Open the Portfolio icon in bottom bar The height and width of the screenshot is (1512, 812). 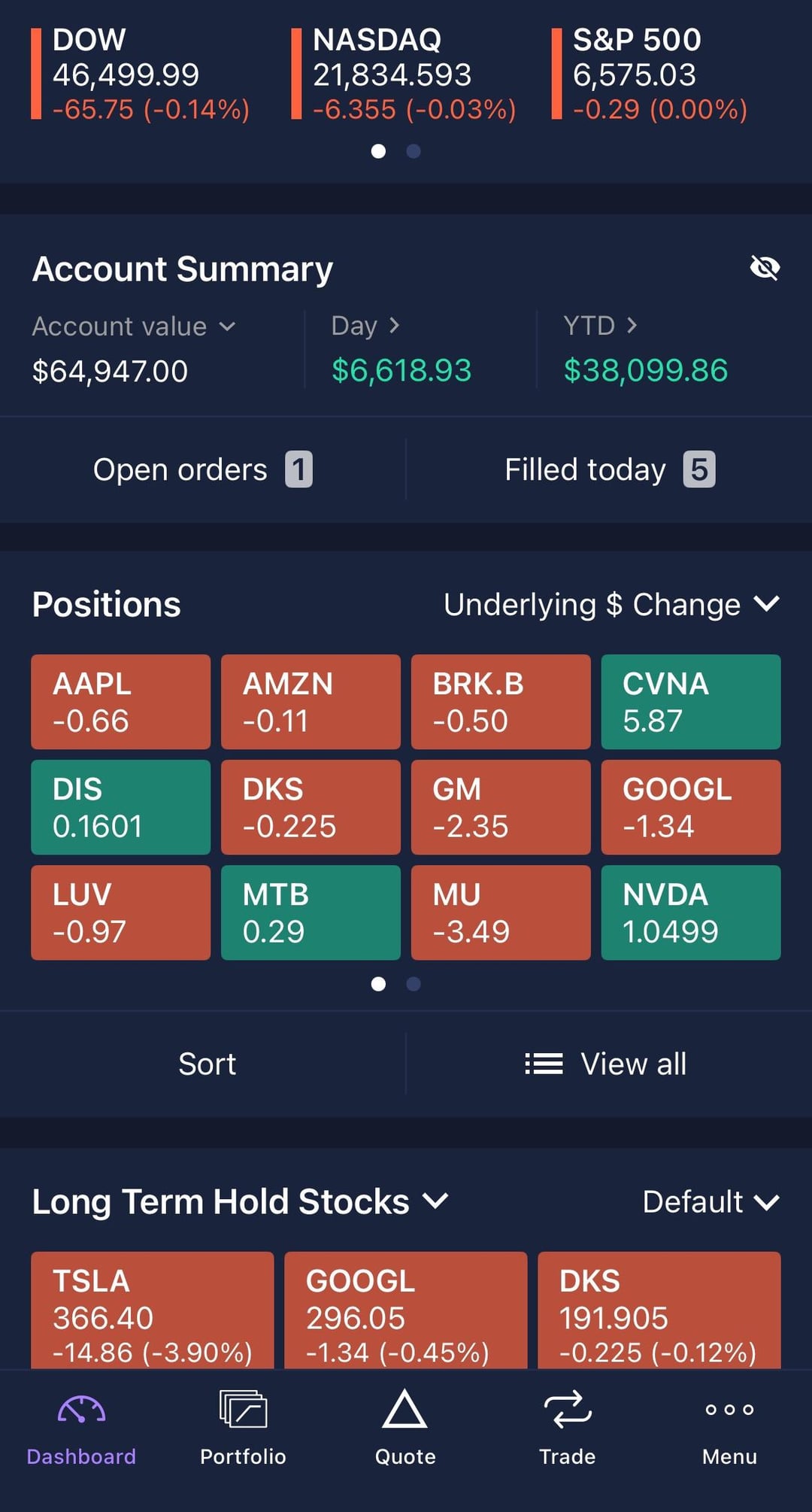tap(243, 1410)
